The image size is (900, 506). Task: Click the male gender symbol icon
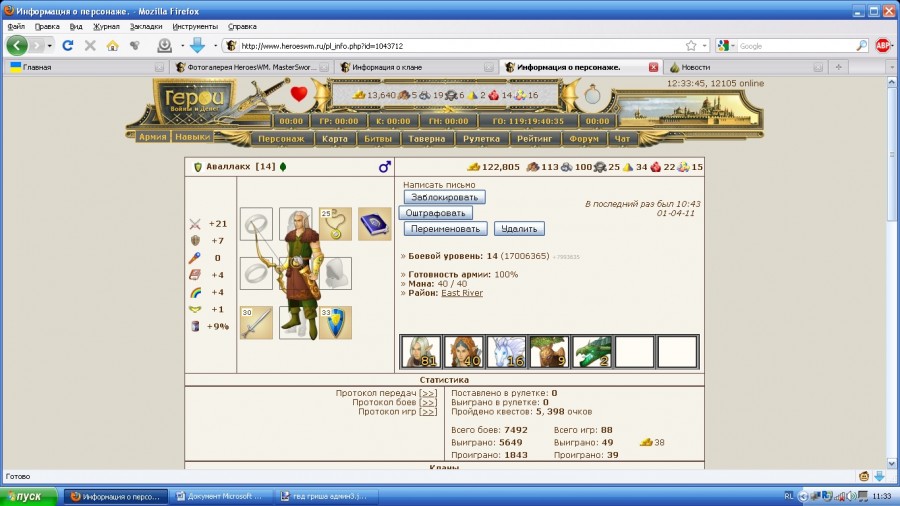(x=385, y=166)
